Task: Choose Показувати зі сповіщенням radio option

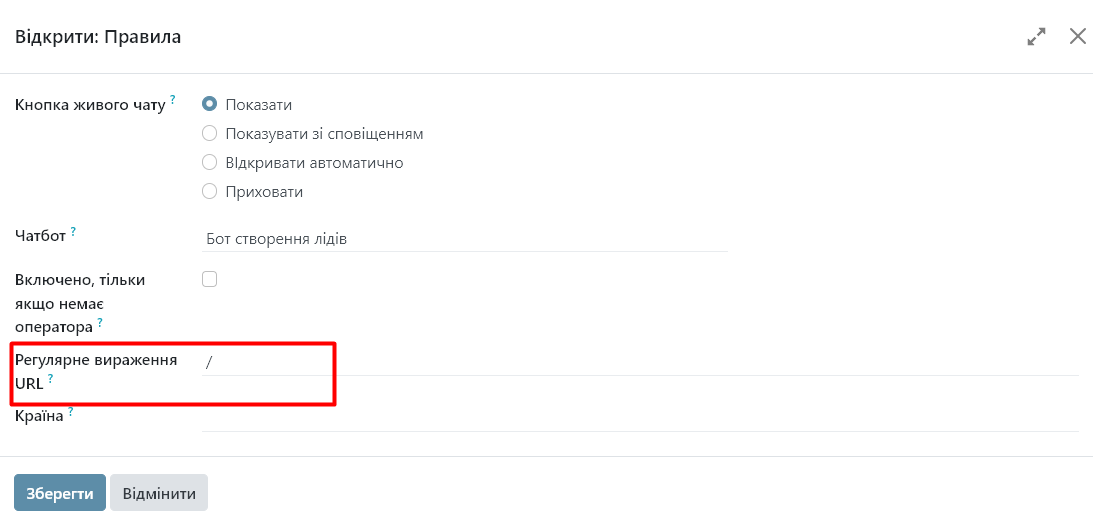Action: (x=210, y=133)
